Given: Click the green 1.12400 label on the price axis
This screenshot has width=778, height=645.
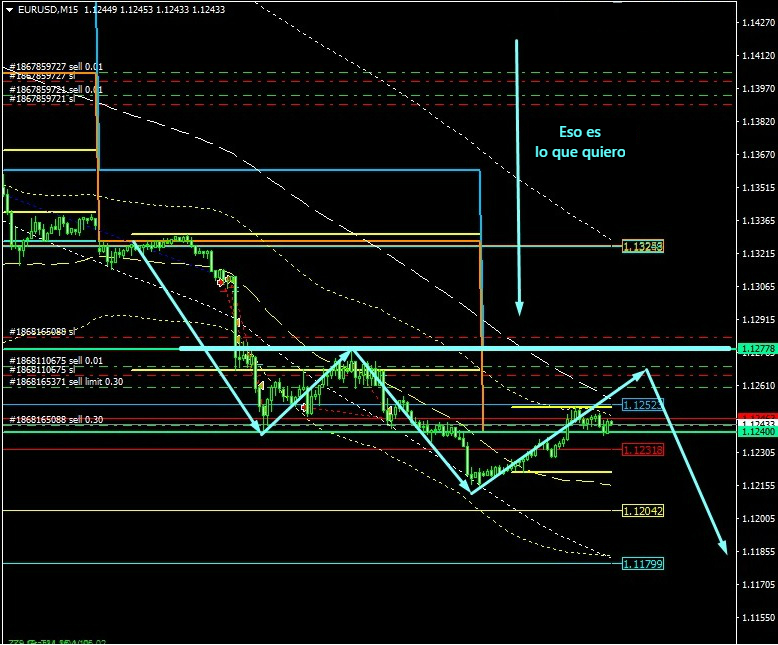Looking at the screenshot, I should 755,432.
